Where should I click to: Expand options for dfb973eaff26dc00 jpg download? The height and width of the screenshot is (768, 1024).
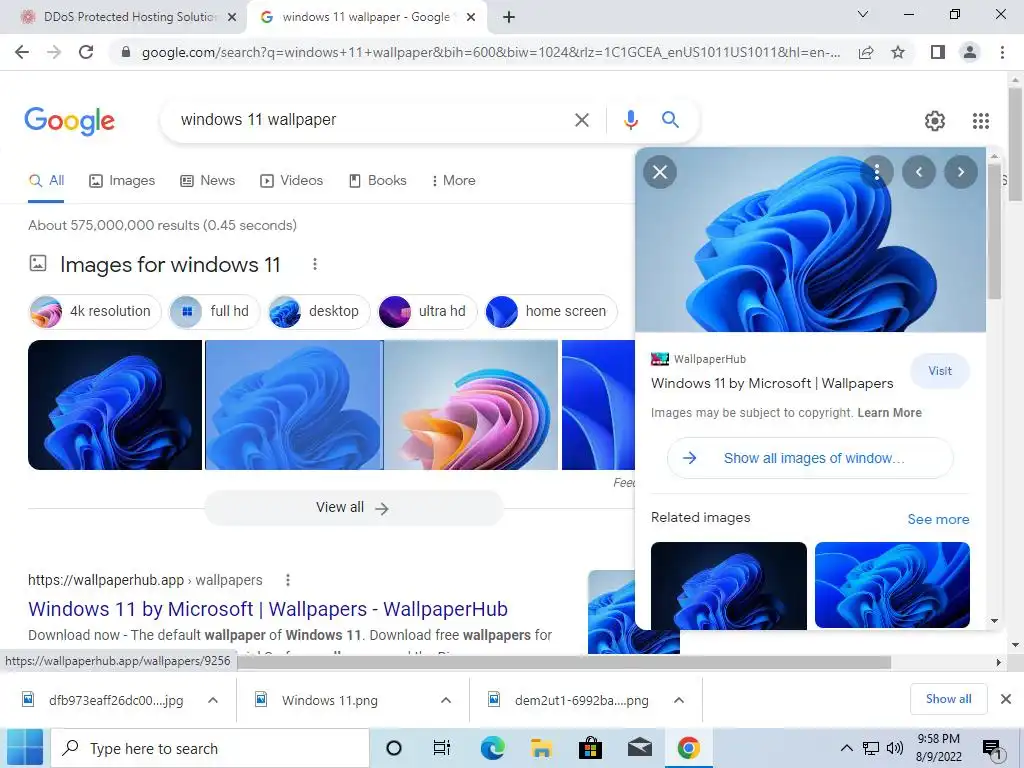tap(213, 700)
